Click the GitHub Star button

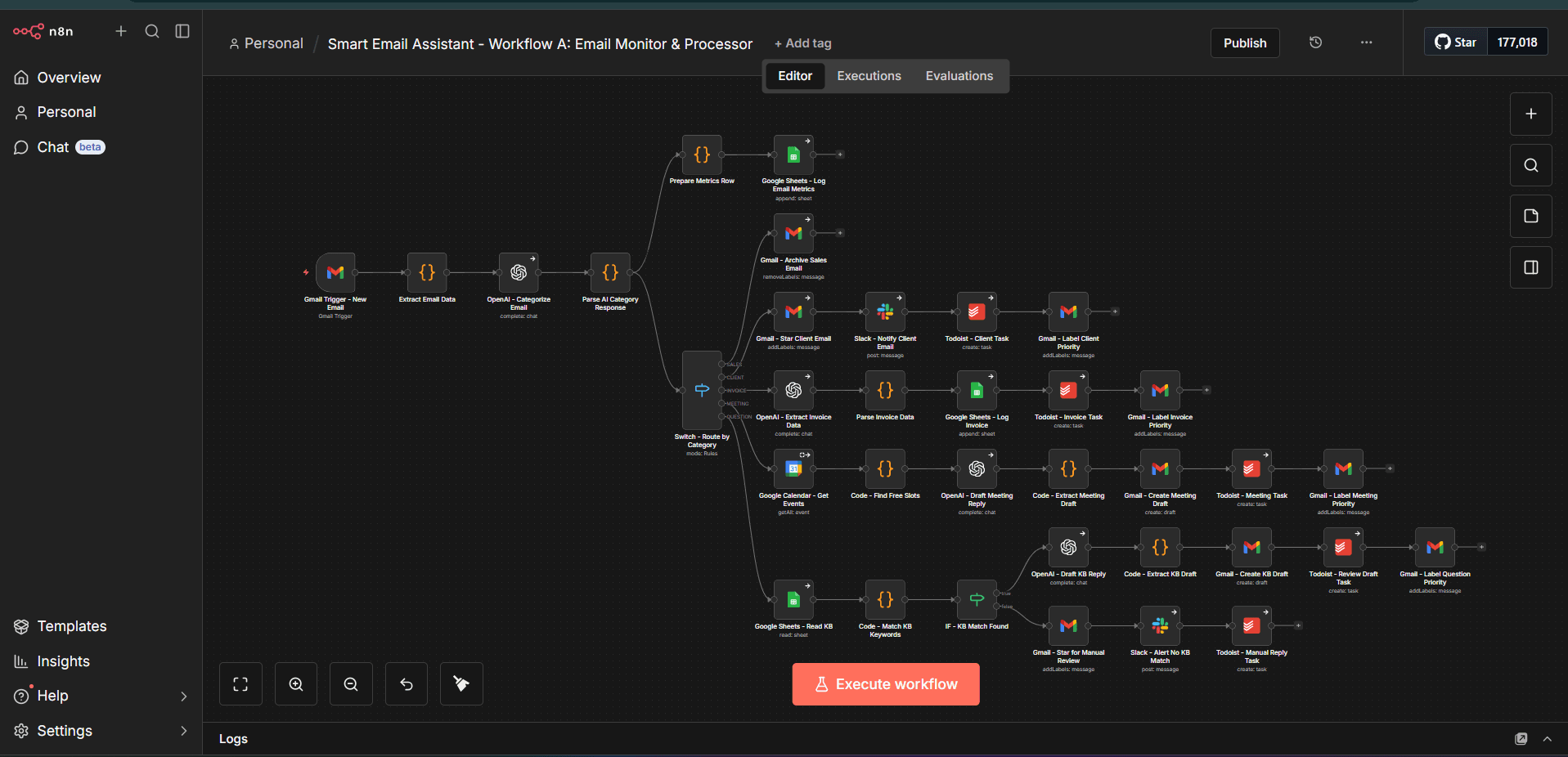1456,42
